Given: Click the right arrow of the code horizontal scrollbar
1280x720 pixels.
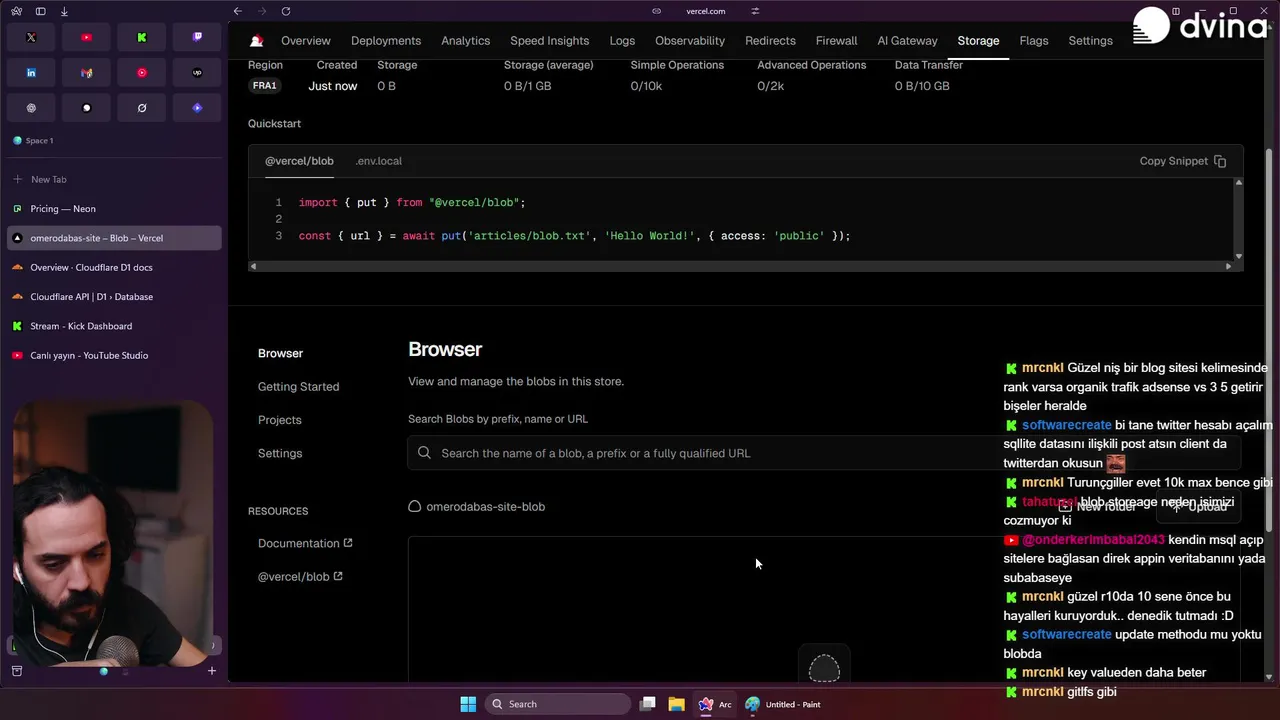Looking at the screenshot, I should (1229, 266).
